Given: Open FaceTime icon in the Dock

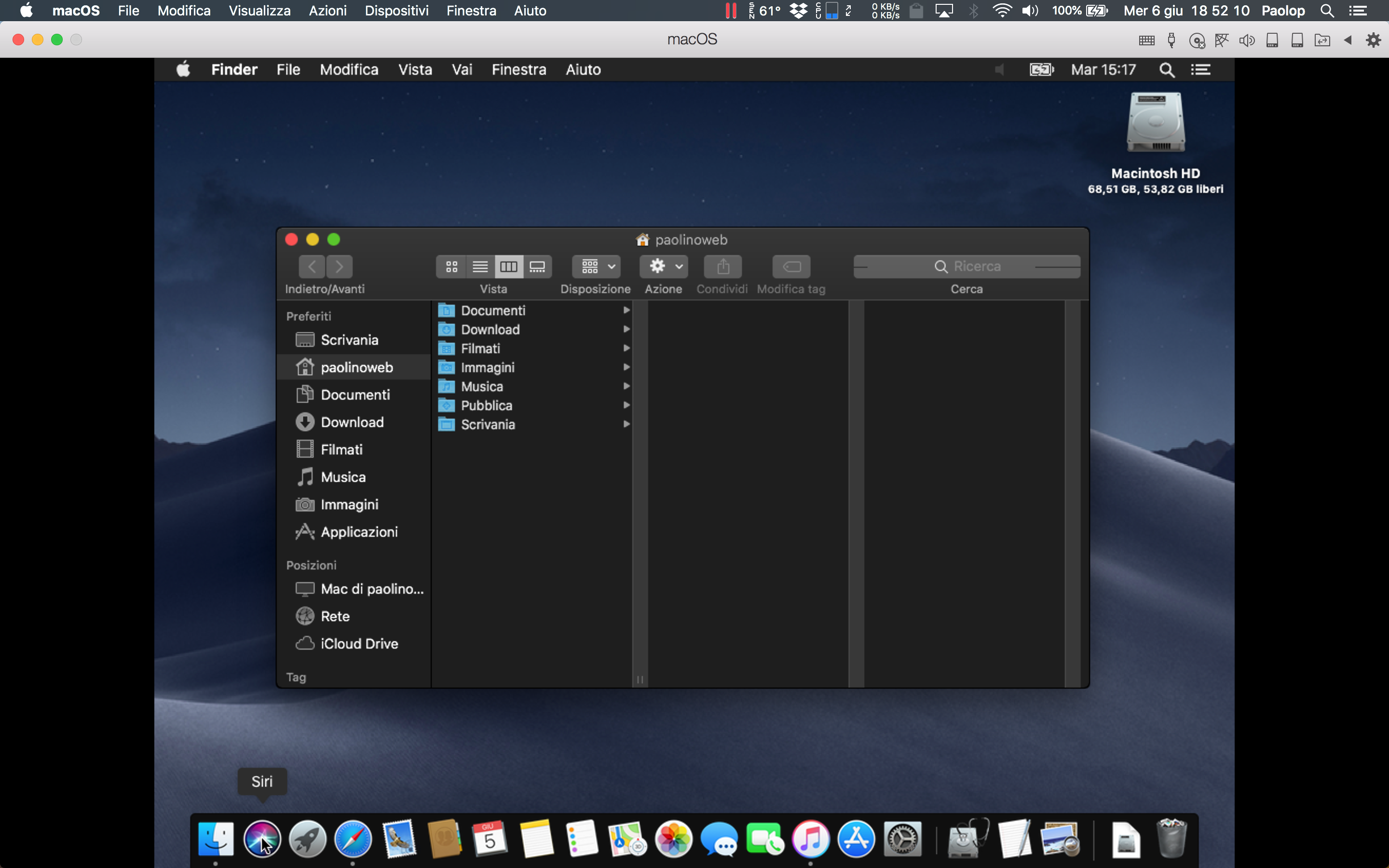Looking at the screenshot, I should point(764,839).
